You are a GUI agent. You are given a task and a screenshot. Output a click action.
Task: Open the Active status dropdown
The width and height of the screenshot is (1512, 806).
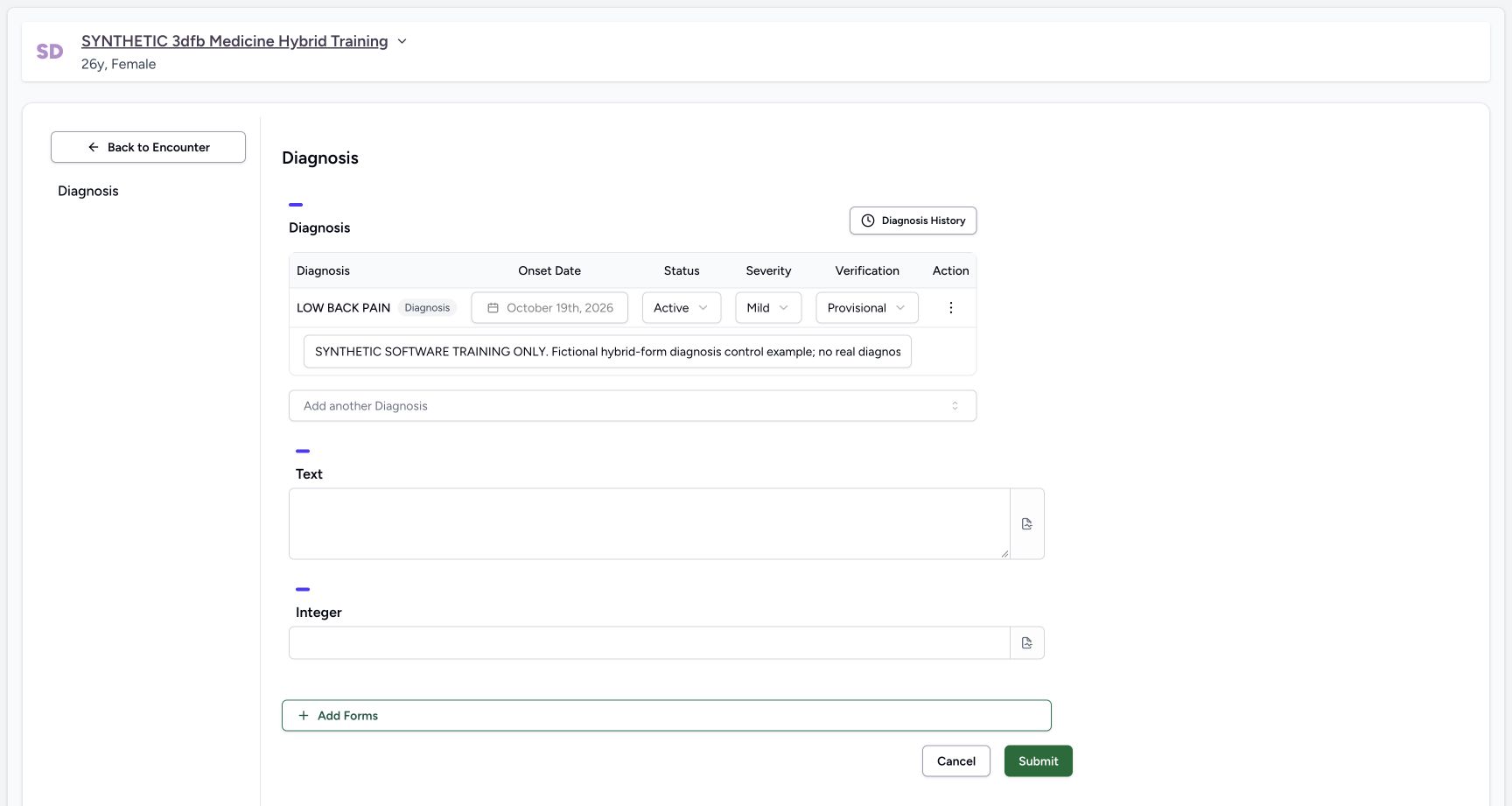(x=682, y=308)
